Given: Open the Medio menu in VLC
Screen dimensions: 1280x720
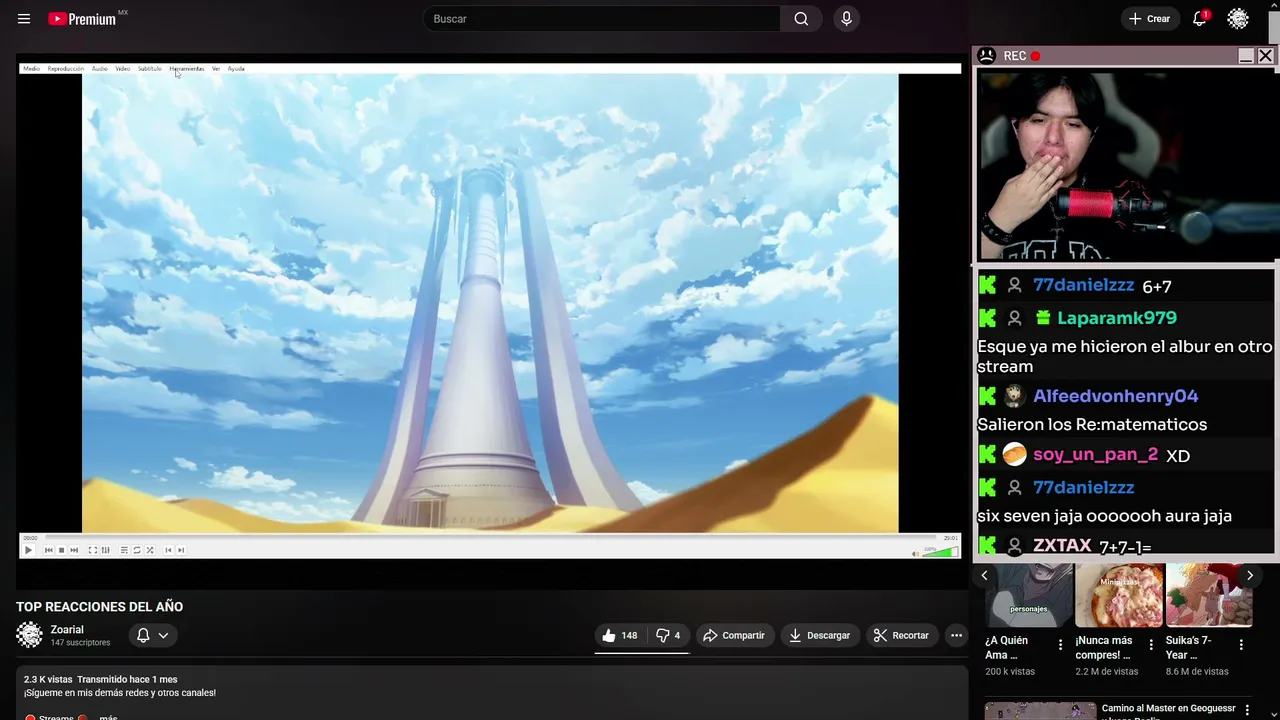Looking at the screenshot, I should coord(31,69).
